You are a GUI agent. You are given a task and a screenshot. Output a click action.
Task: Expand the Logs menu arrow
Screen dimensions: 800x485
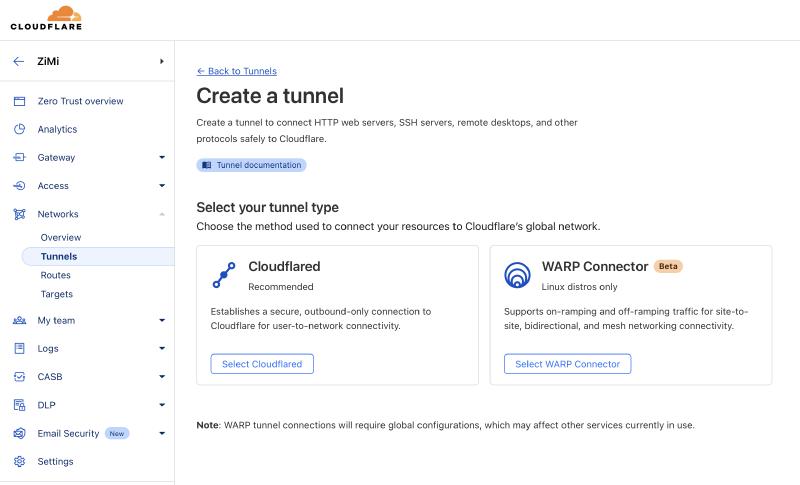(162, 348)
